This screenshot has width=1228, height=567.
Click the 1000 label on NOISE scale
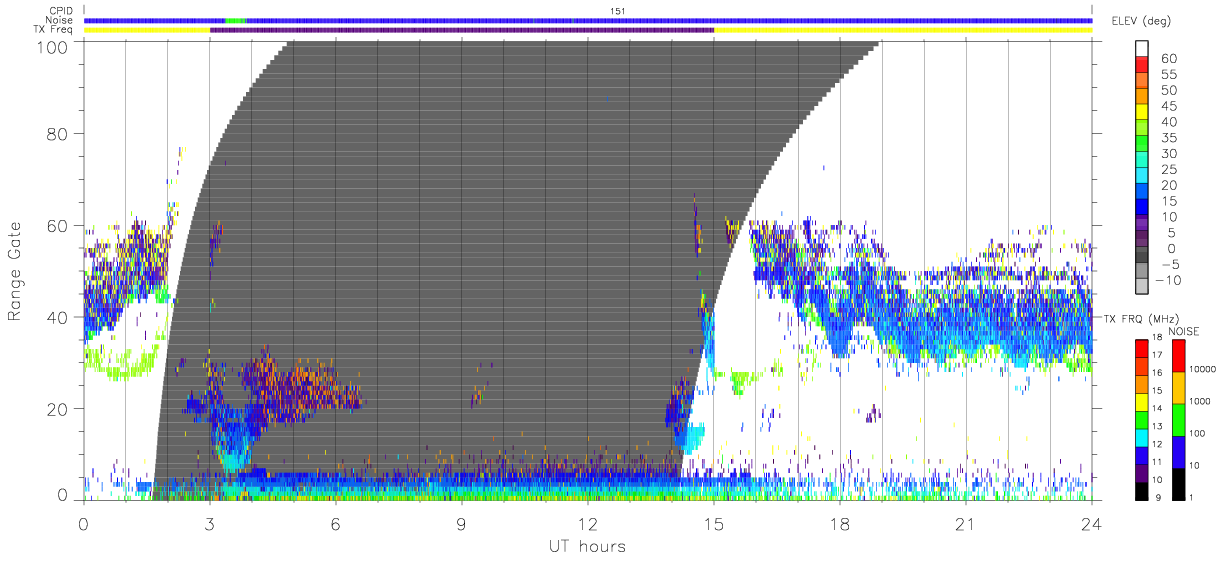pyautogui.click(x=1202, y=401)
